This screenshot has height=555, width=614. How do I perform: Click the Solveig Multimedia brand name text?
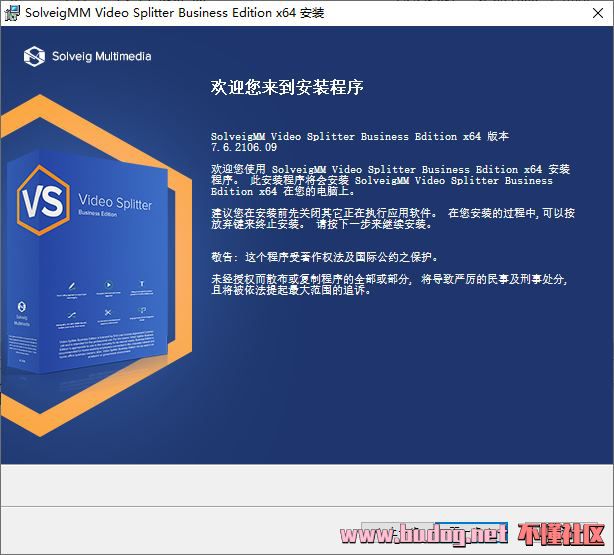tap(102, 56)
